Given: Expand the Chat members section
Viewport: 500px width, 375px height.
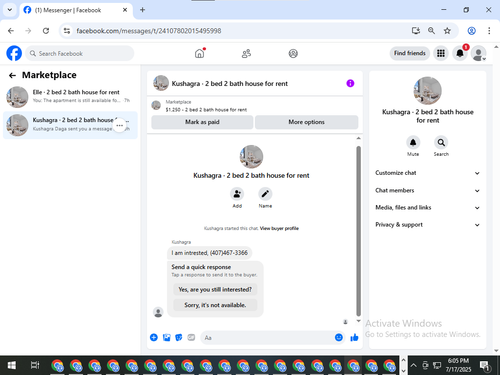Looking at the screenshot, I should 427,190.
